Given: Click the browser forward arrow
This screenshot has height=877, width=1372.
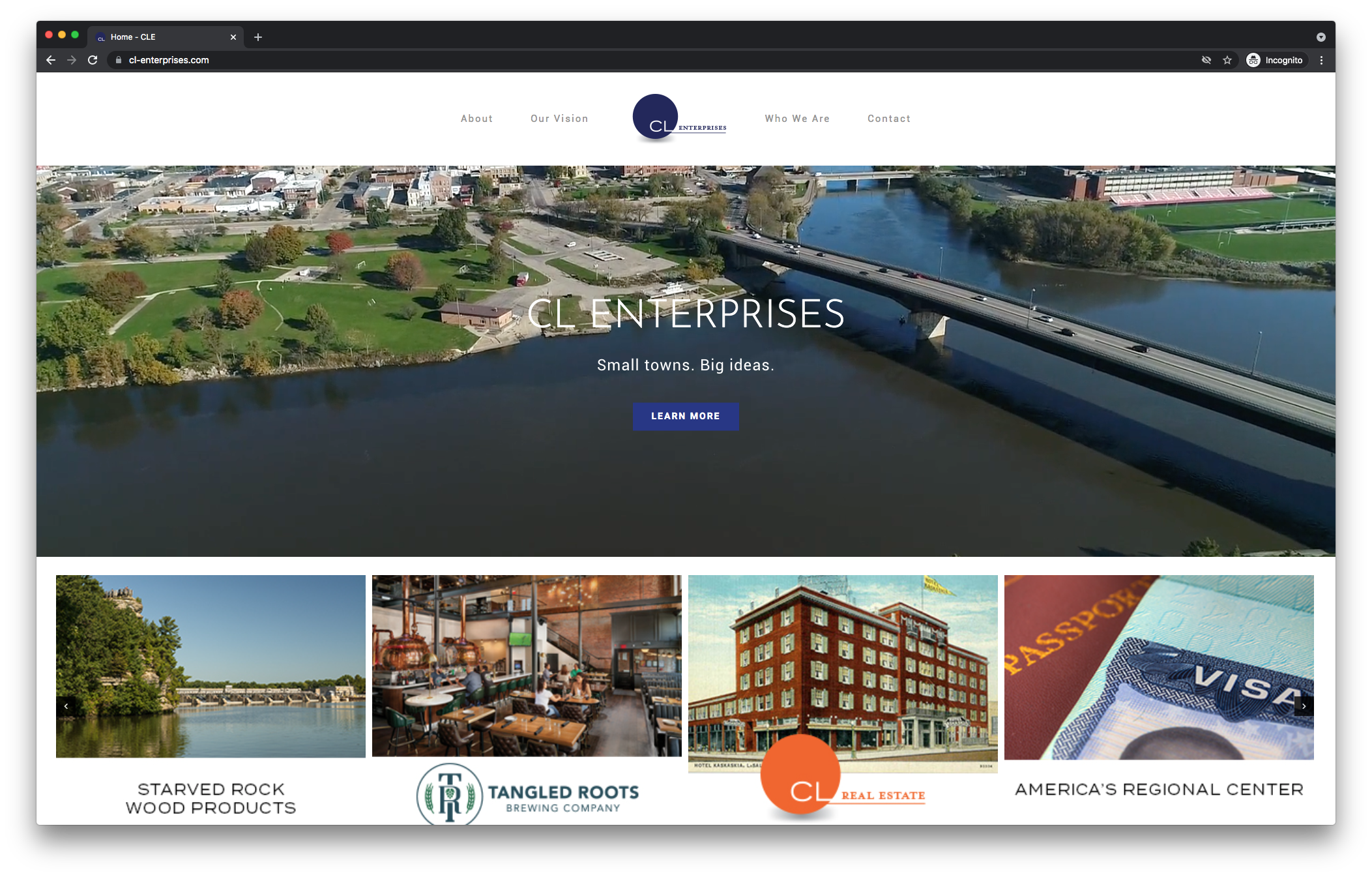Looking at the screenshot, I should [72, 60].
